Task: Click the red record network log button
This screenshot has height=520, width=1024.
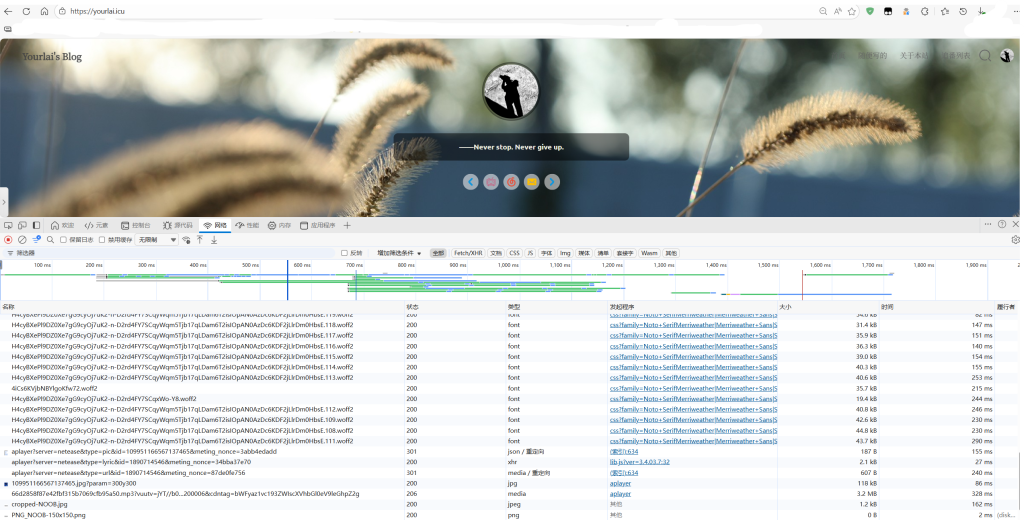Action: (x=8, y=240)
